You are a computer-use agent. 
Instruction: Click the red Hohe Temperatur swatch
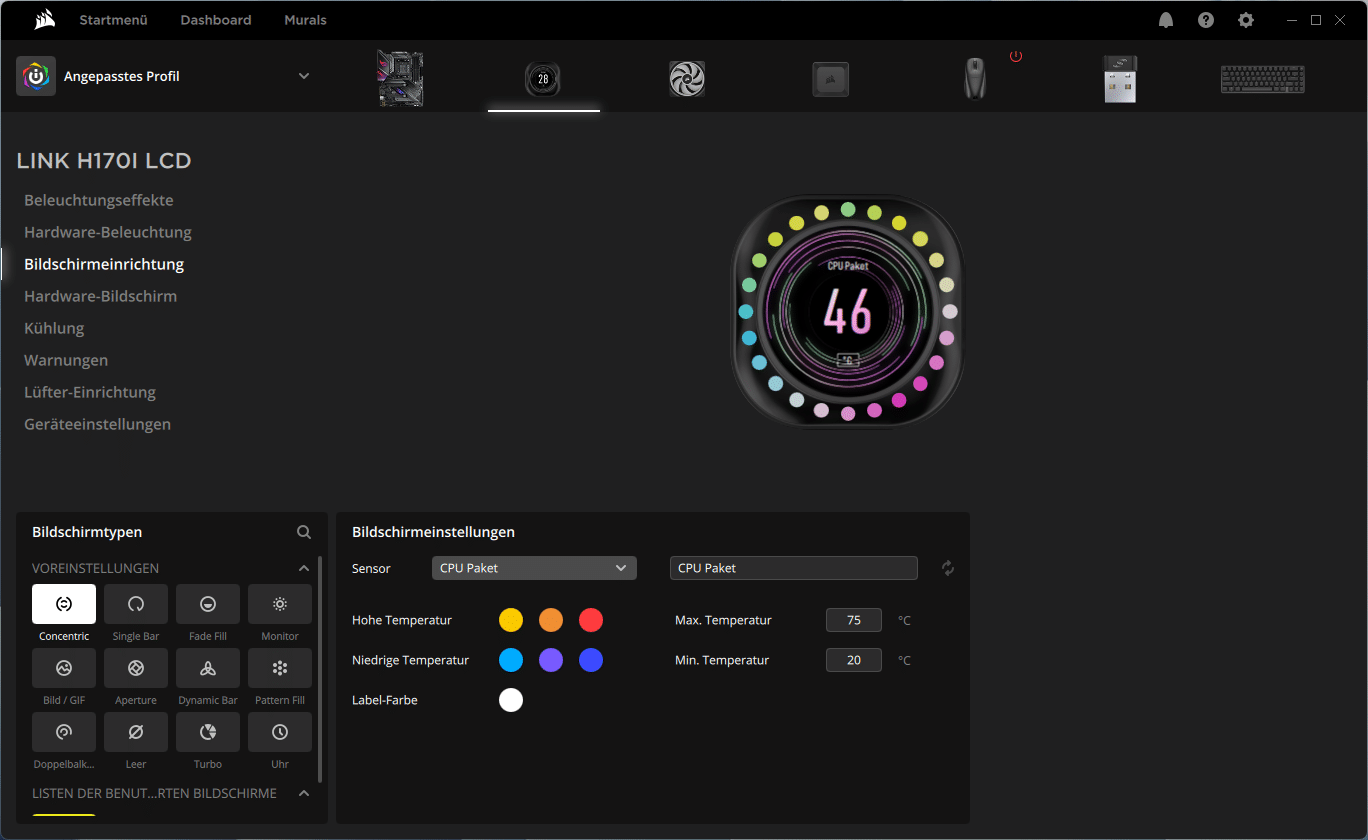(x=591, y=620)
